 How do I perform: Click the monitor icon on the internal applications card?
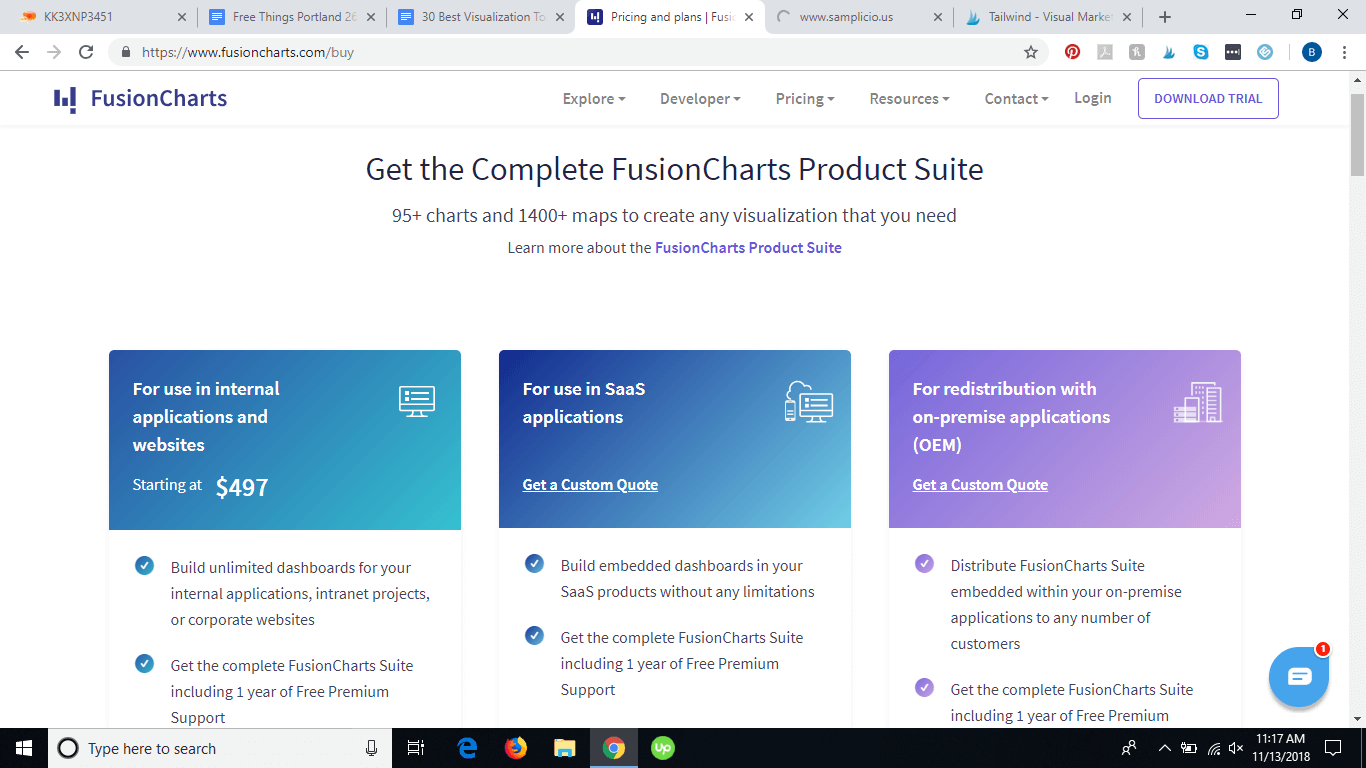coord(416,401)
